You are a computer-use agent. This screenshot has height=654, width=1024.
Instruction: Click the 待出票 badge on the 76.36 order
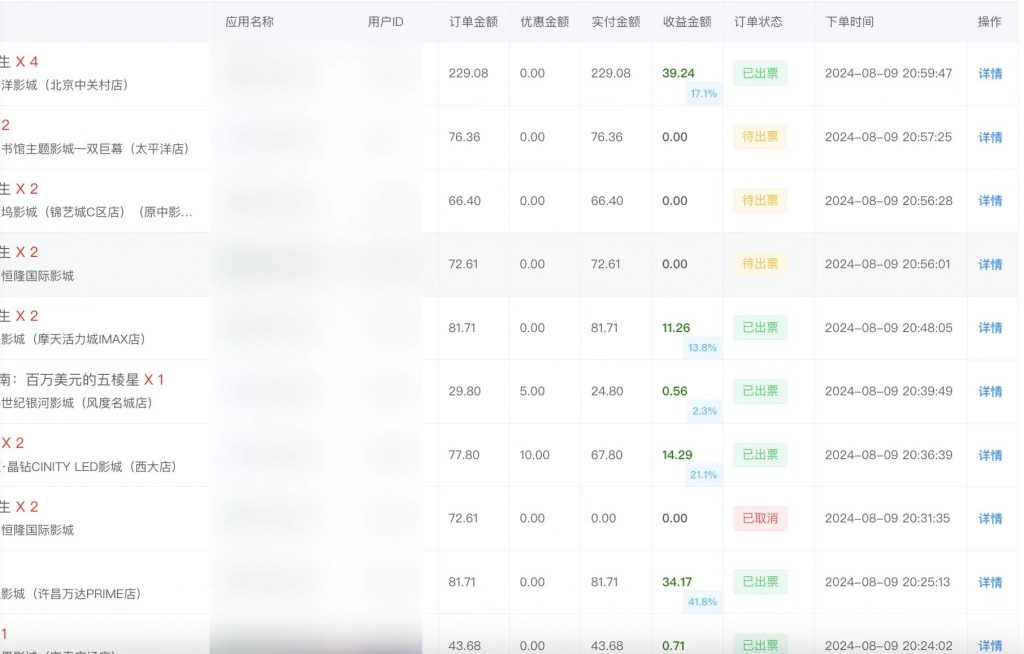pos(760,137)
